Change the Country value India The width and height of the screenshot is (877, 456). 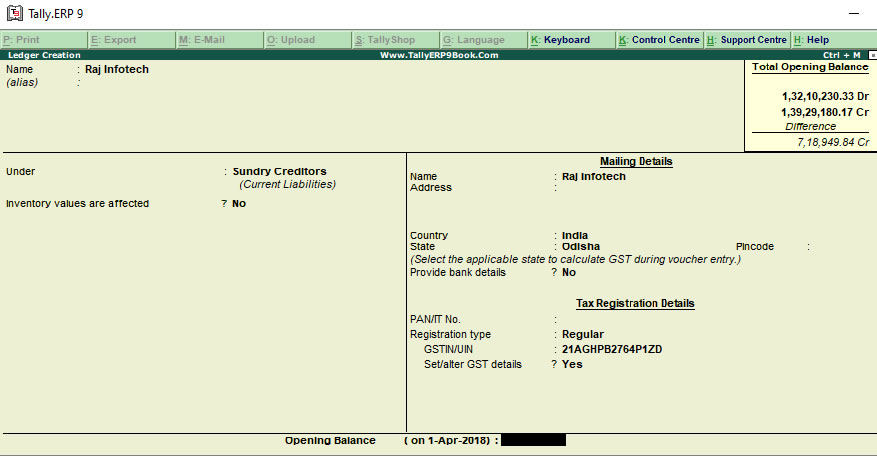click(575, 235)
